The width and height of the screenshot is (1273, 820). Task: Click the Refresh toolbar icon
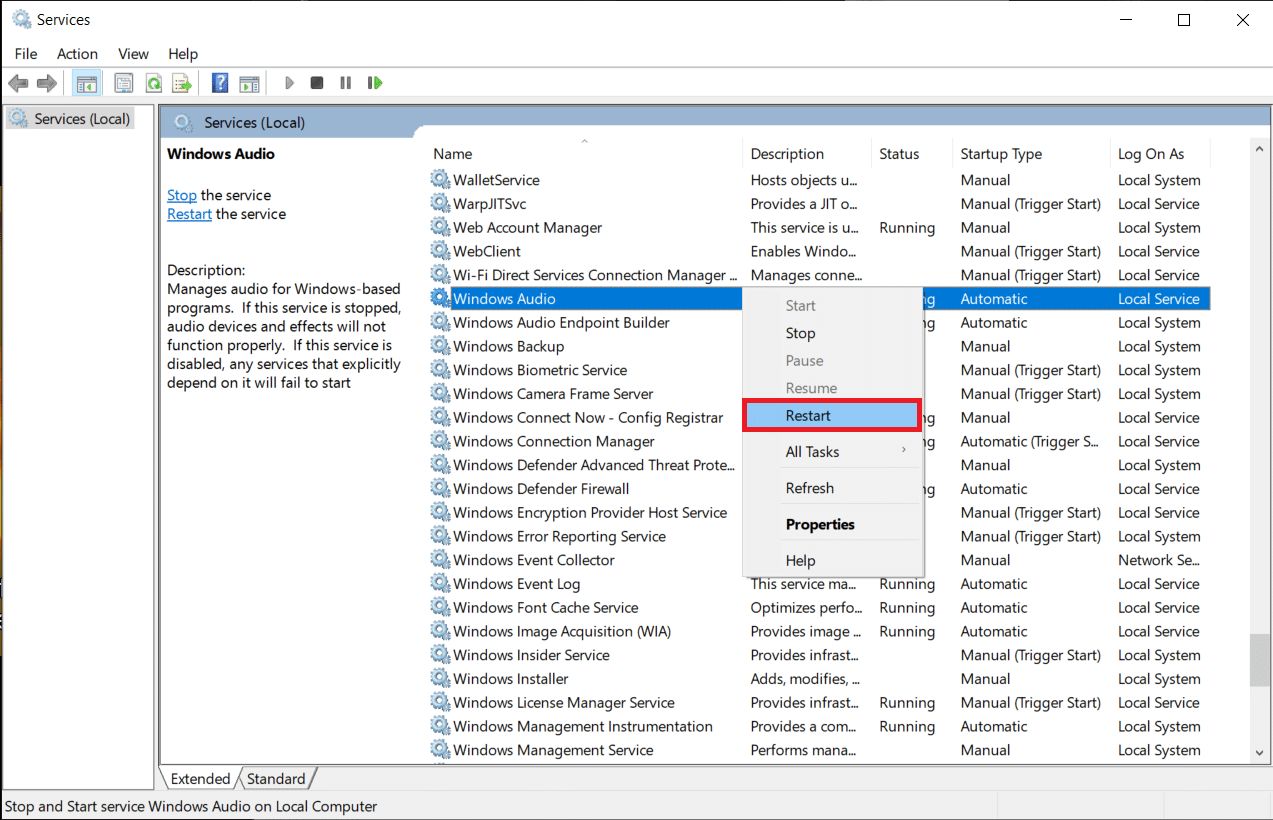153,83
